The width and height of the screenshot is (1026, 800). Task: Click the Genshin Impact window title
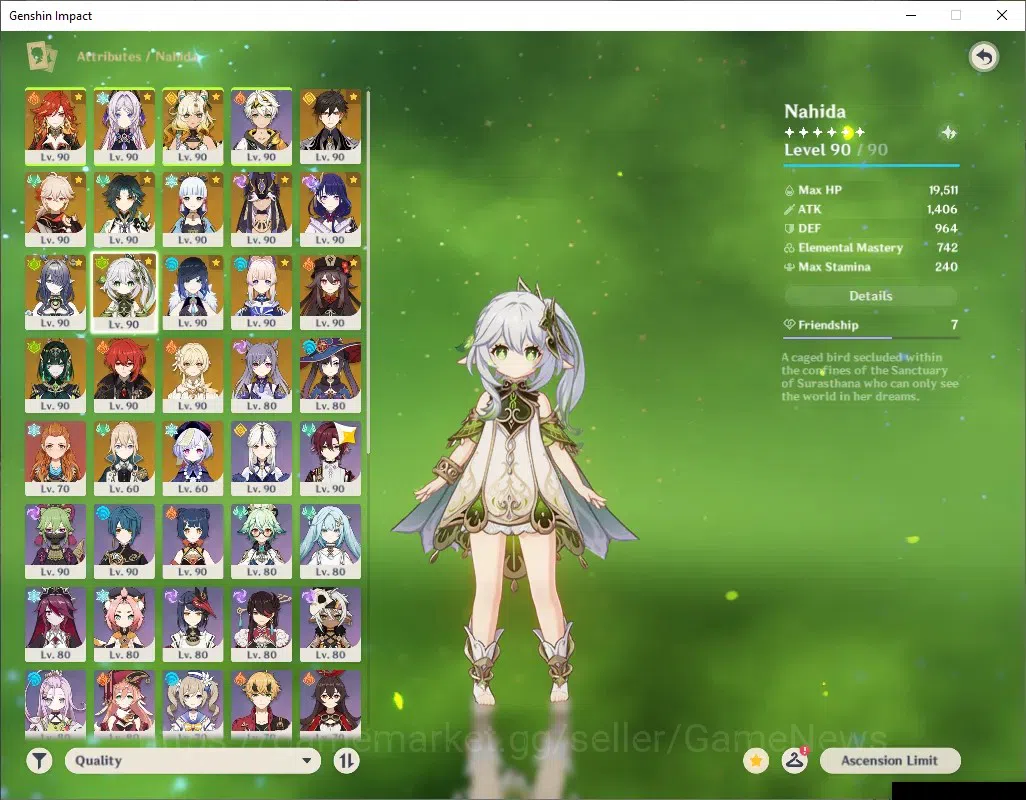point(50,16)
